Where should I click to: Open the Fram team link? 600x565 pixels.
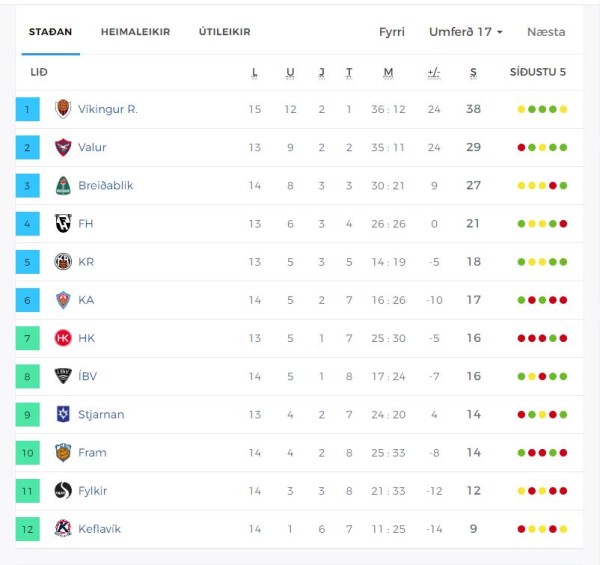(x=92, y=453)
